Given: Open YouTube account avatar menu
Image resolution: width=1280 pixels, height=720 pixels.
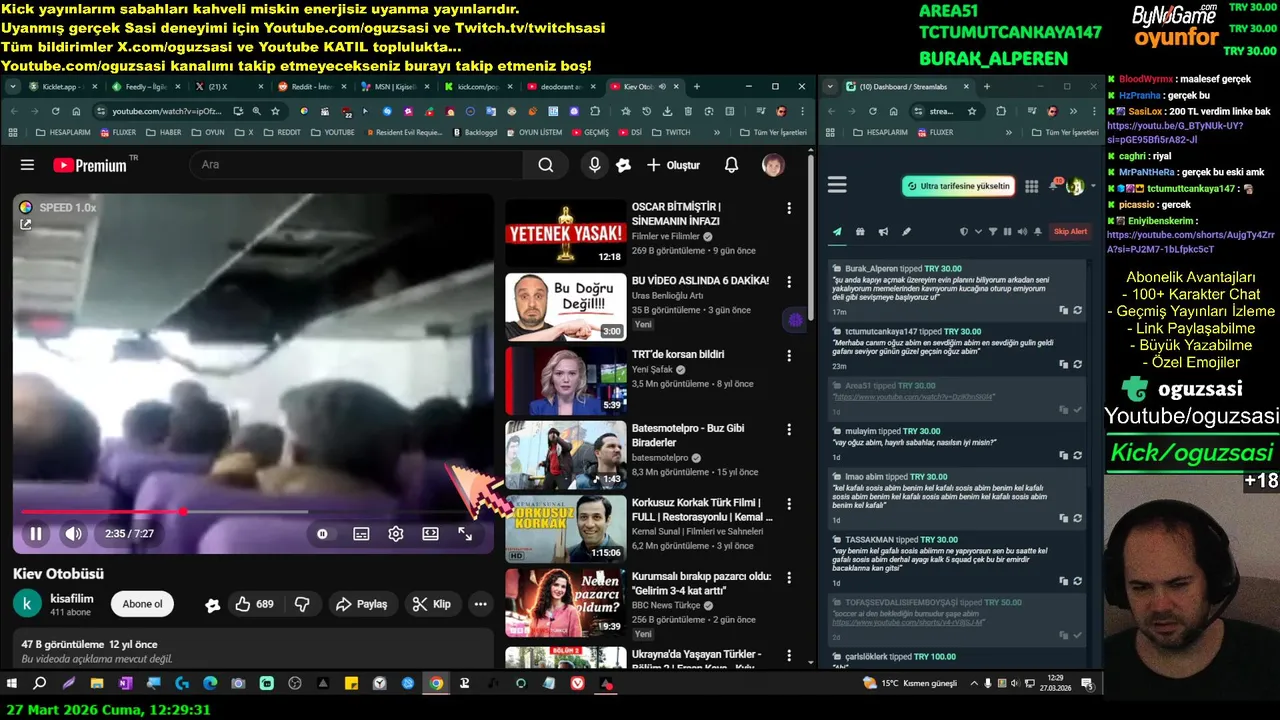Looking at the screenshot, I should [773, 165].
